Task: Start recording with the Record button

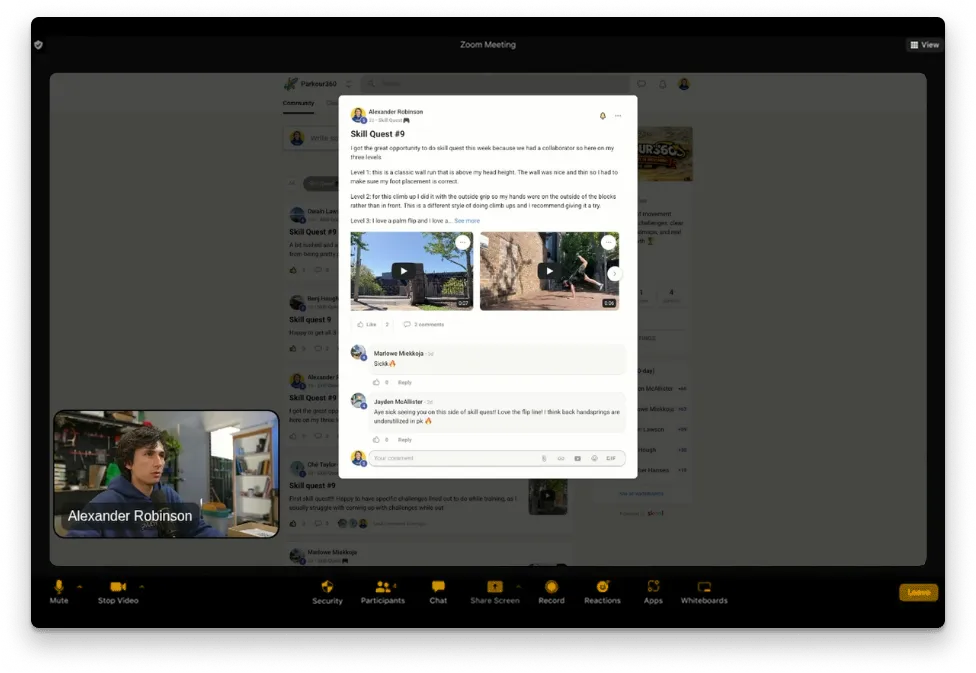Action: [551, 592]
